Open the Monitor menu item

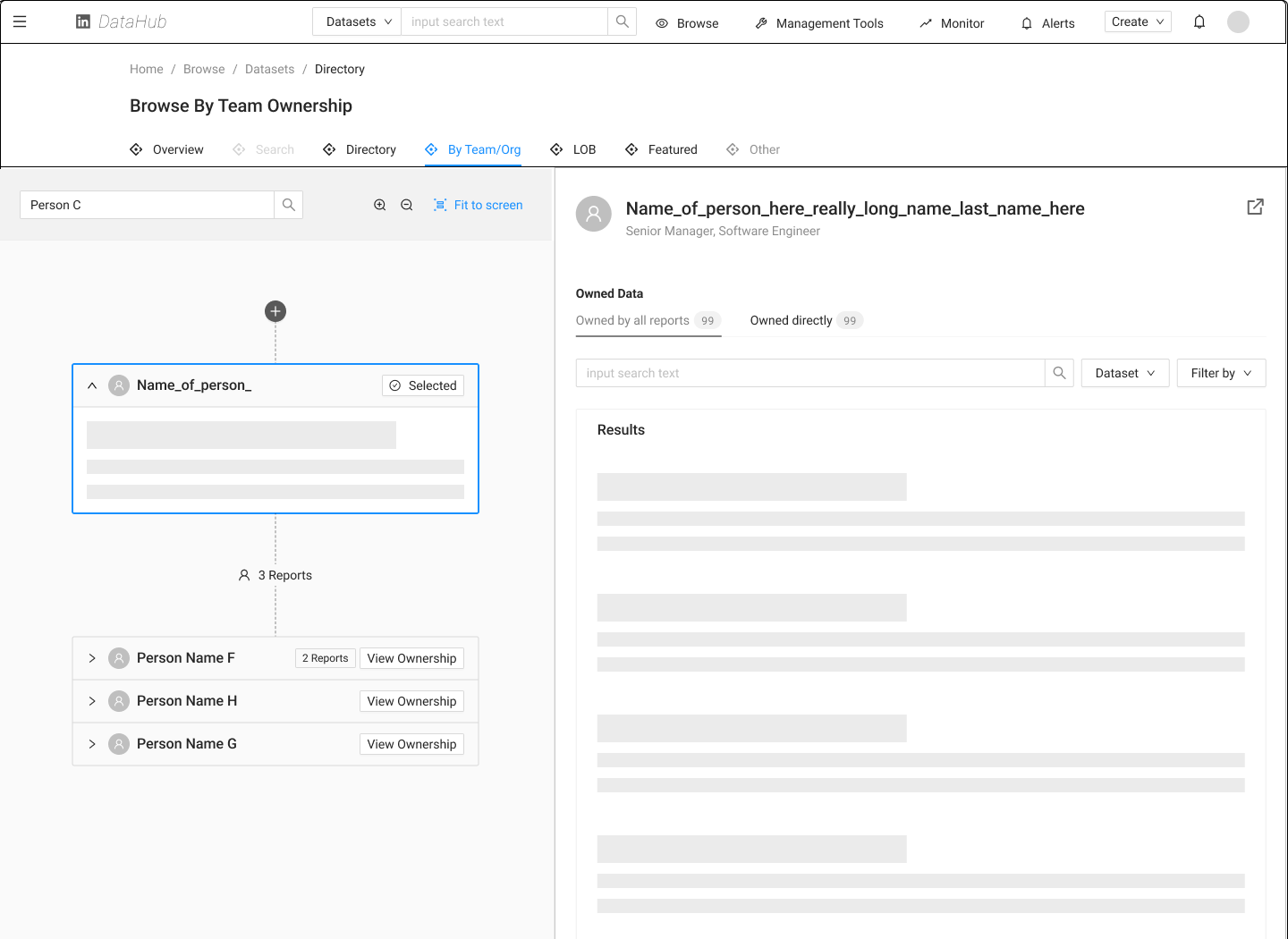[952, 23]
